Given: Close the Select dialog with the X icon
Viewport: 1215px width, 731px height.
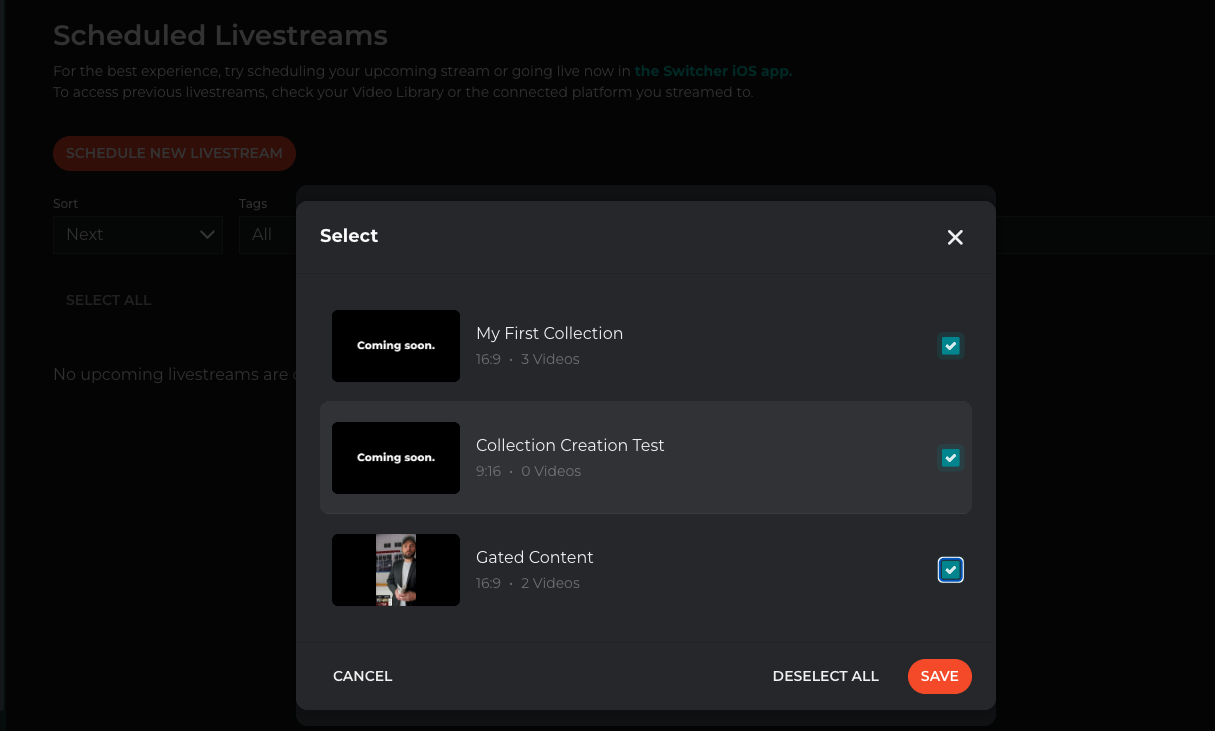Looking at the screenshot, I should 955,237.
